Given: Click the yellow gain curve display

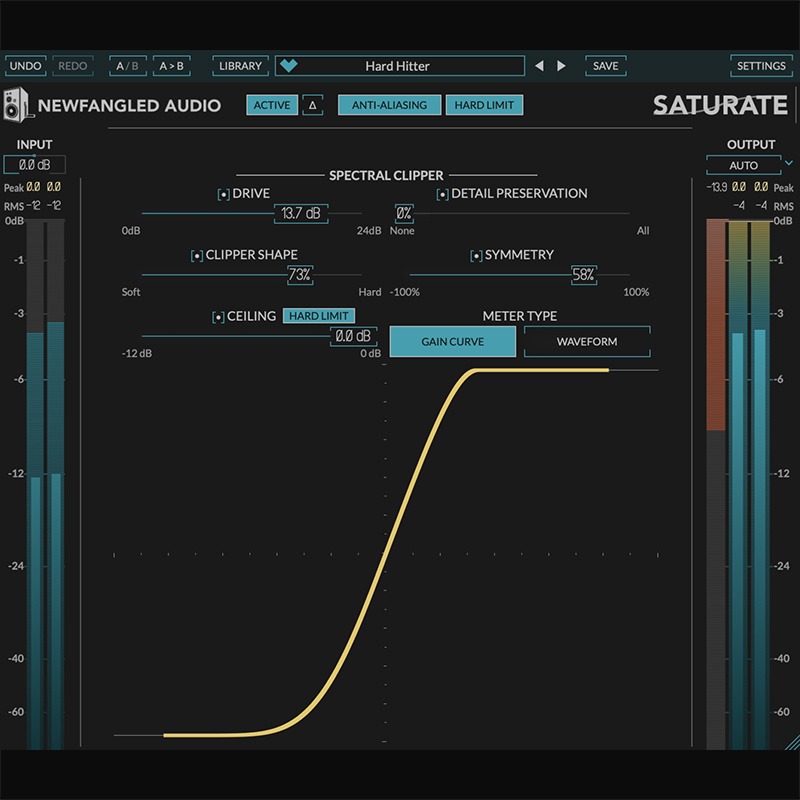Looking at the screenshot, I should pyautogui.click(x=386, y=553).
